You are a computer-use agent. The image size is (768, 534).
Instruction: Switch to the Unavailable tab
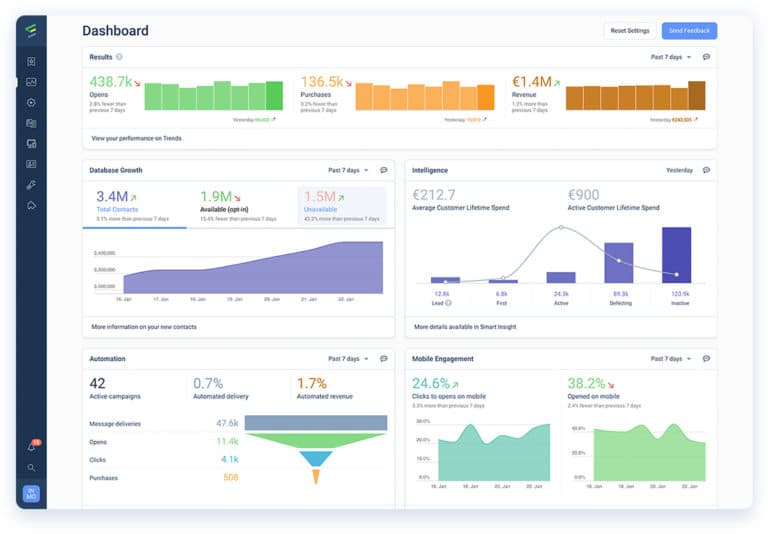341,206
